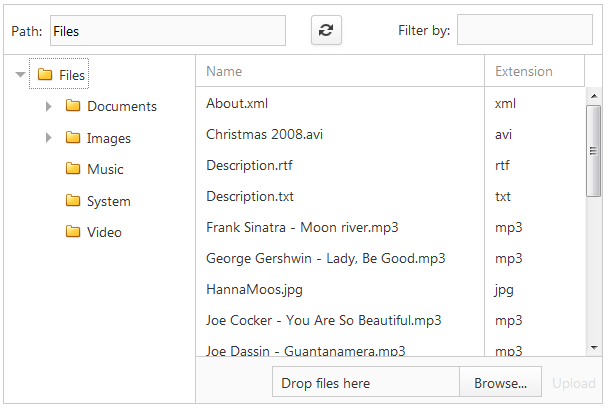Sort by the Name column header
Image resolution: width=608 pixels, height=408 pixels.
click(x=340, y=71)
